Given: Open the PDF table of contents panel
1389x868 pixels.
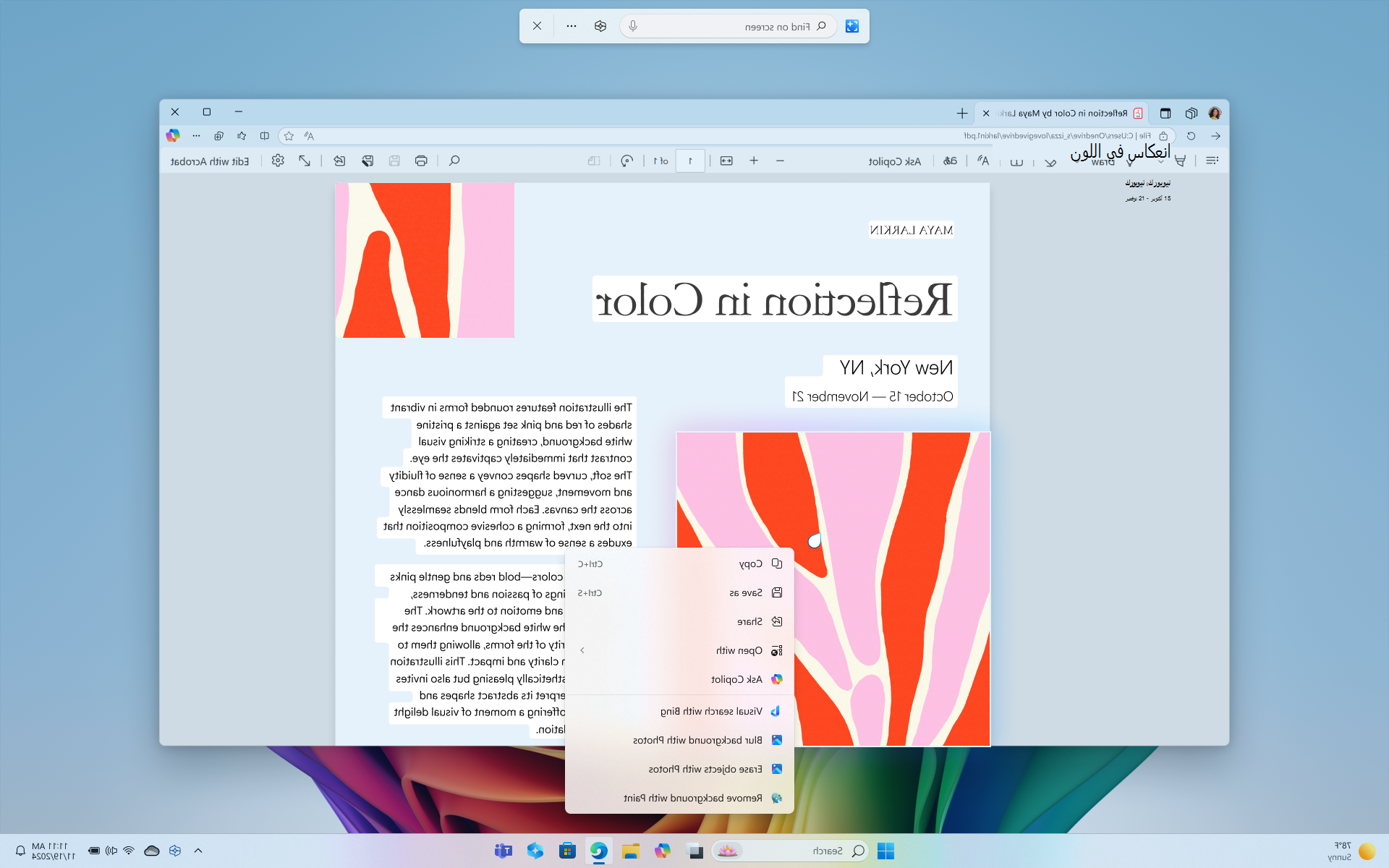Looking at the screenshot, I should [x=1212, y=161].
